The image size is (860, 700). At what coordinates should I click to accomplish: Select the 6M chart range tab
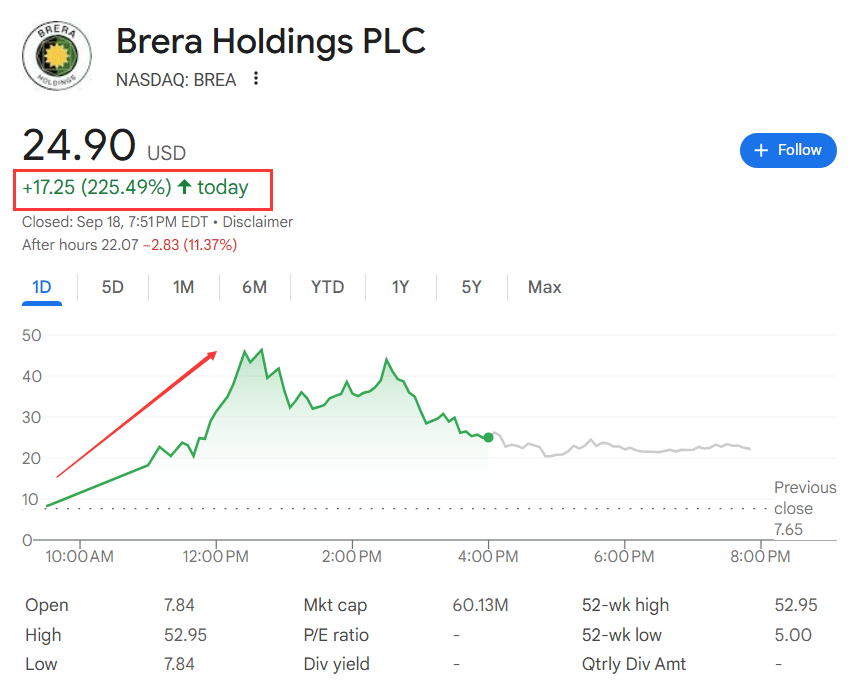(254, 287)
